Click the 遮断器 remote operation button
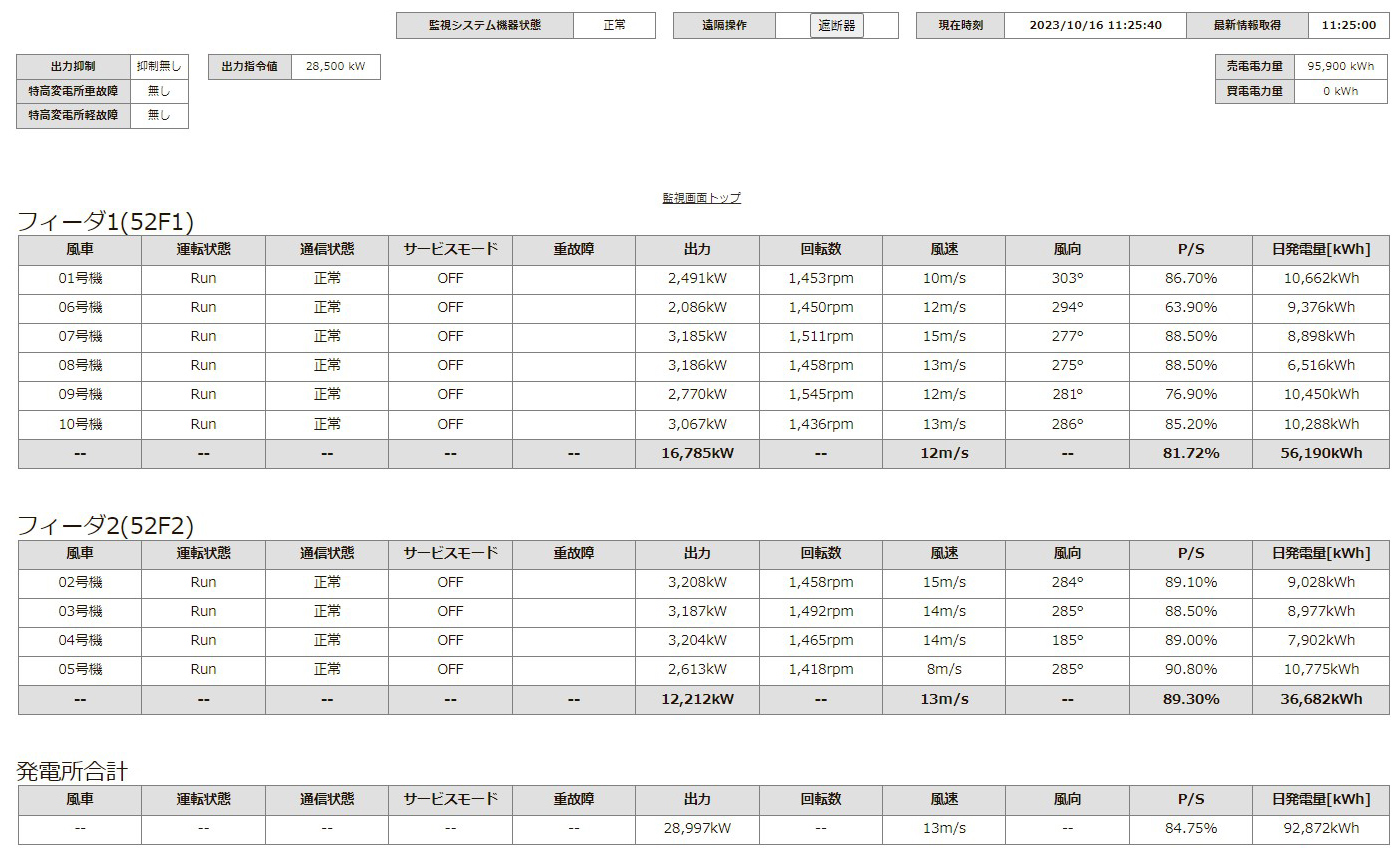The image size is (1400, 853). pos(836,25)
